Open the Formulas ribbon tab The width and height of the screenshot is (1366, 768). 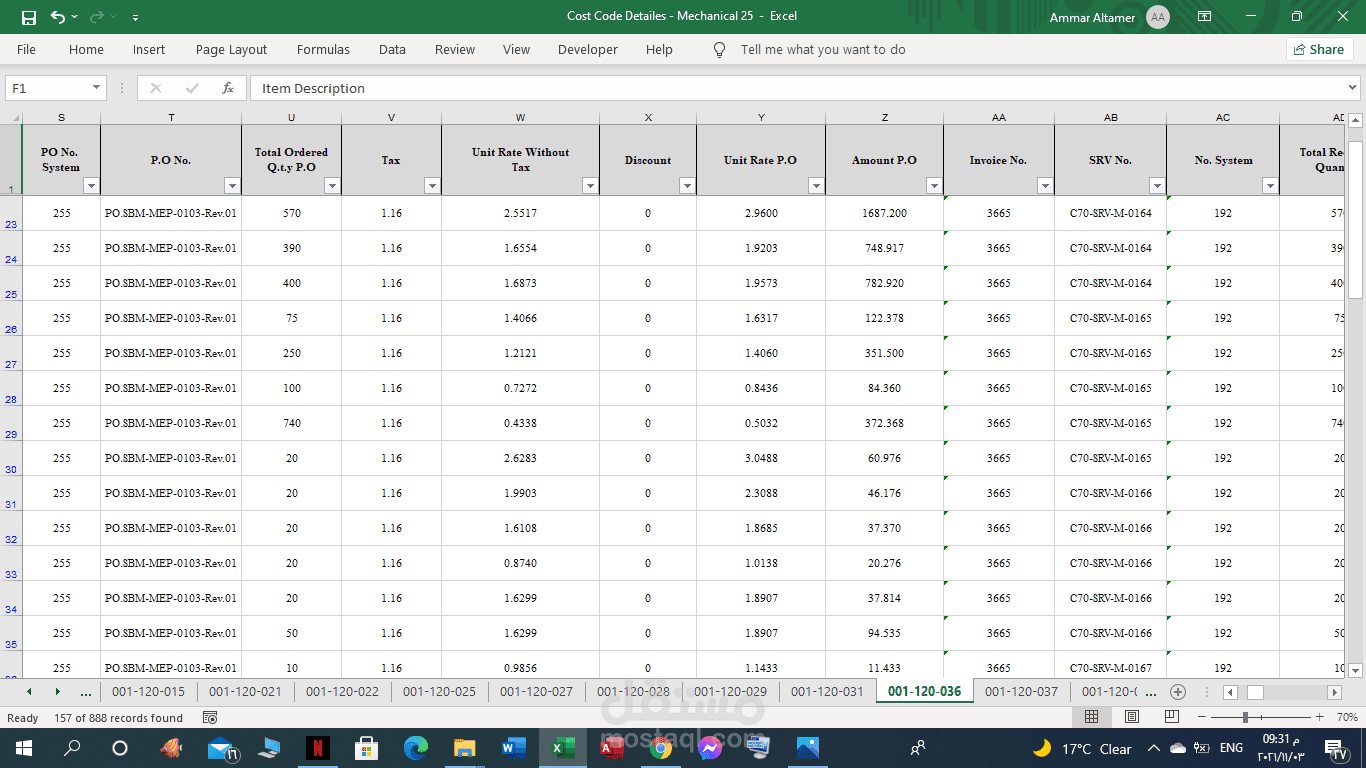tap(323, 49)
